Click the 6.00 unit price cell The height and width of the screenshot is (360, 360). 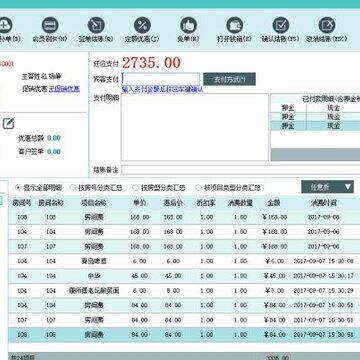[139, 261]
